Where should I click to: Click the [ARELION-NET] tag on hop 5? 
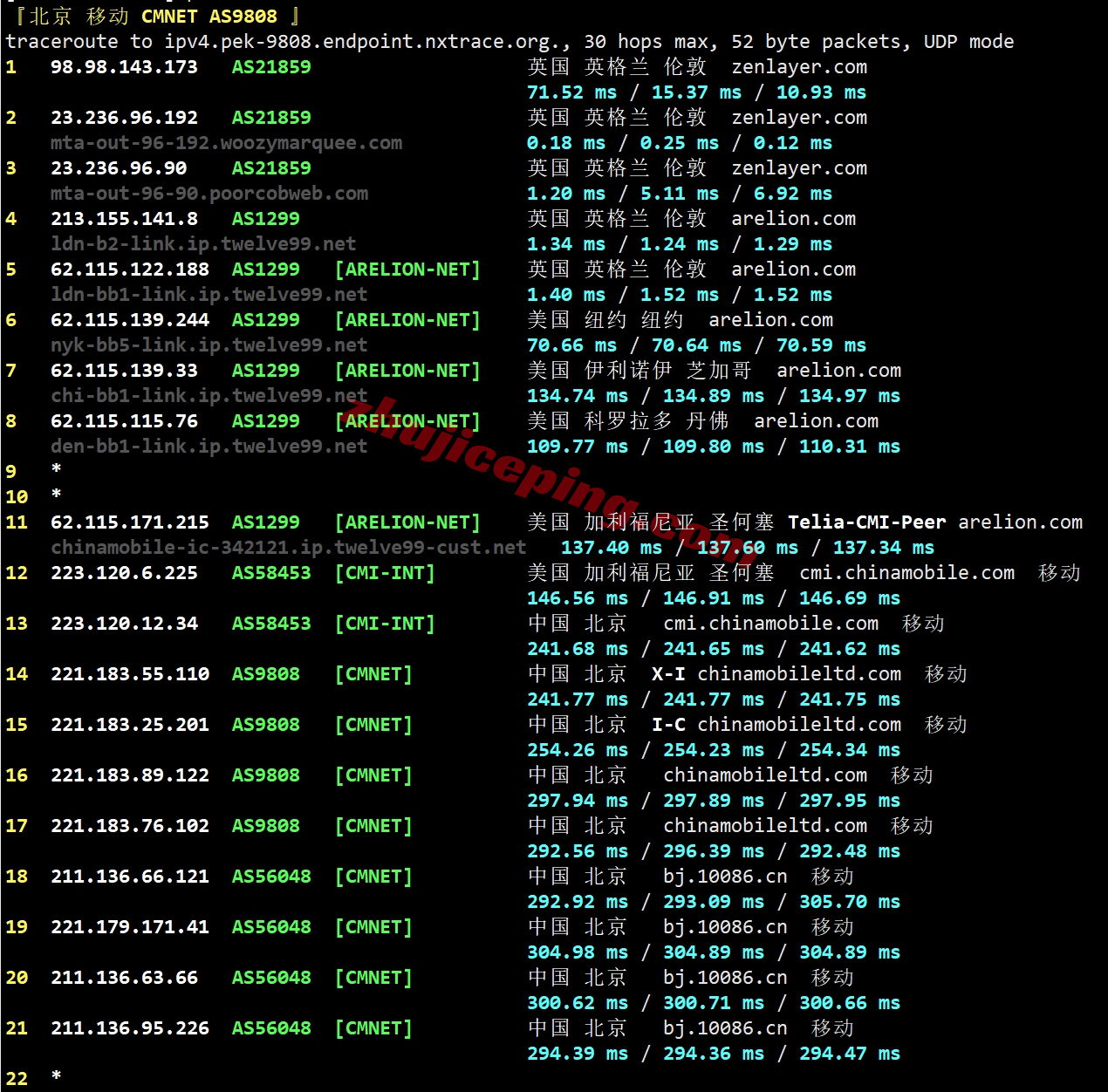[407, 270]
